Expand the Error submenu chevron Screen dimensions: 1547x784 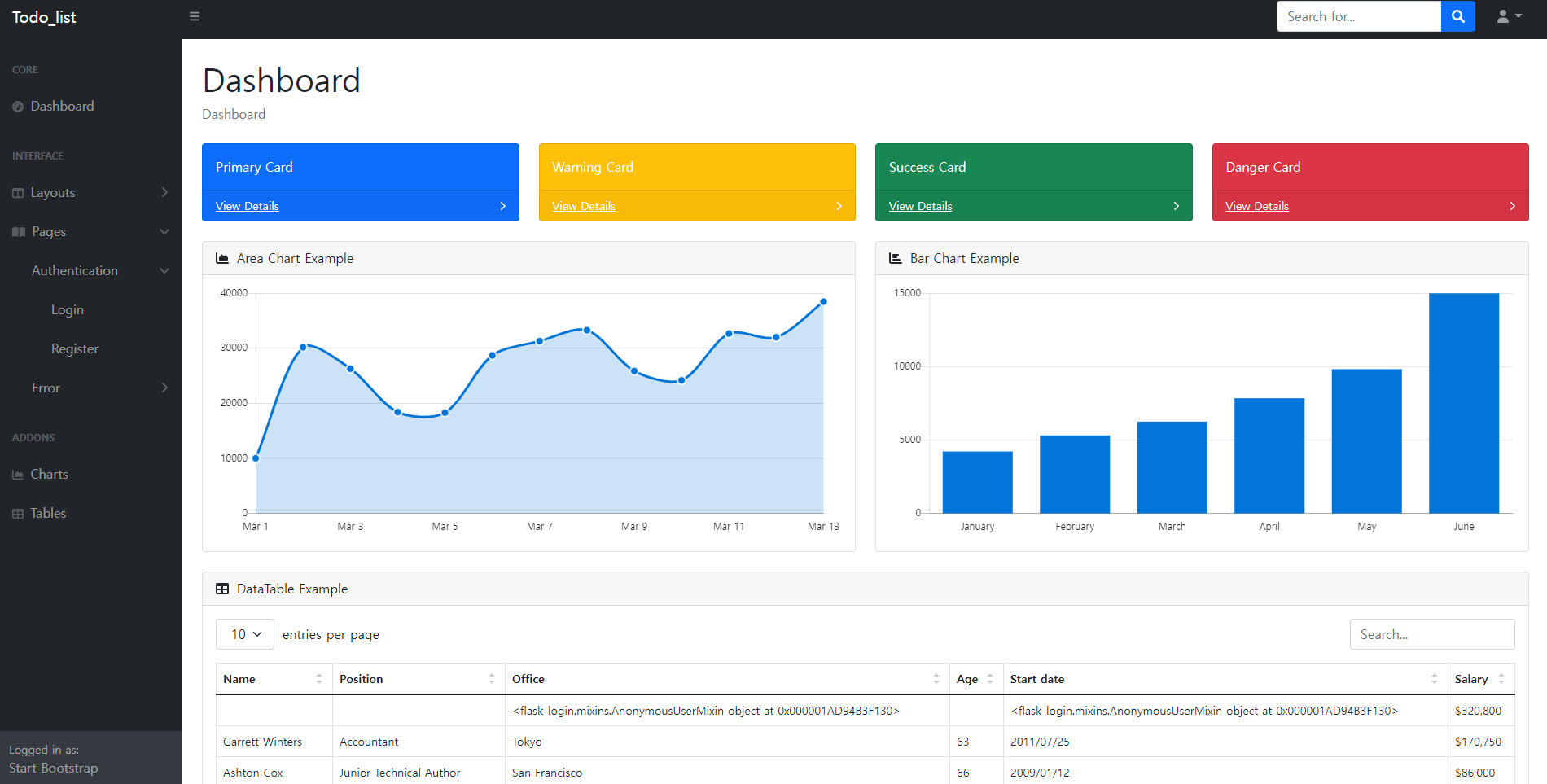(x=164, y=388)
